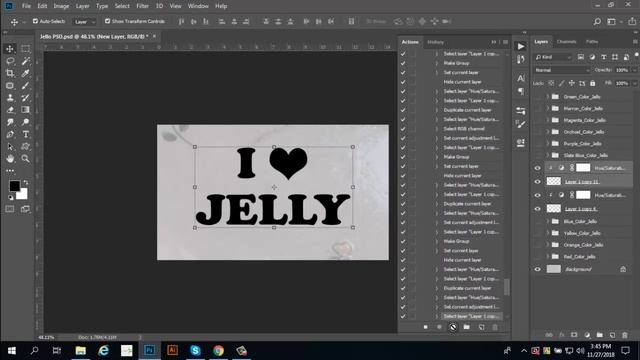
Task: Change screen mode icon in toolbar
Action: click(25, 209)
